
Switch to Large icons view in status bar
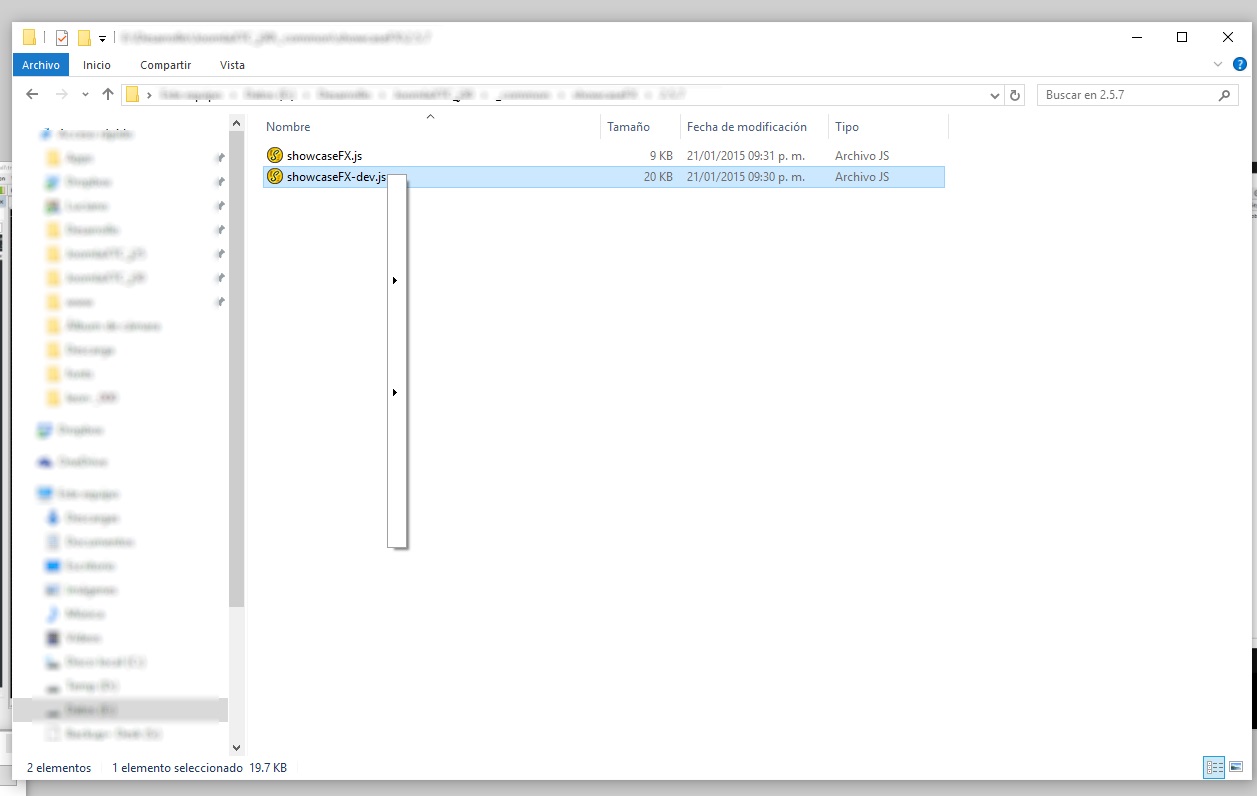click(1235, 768)
